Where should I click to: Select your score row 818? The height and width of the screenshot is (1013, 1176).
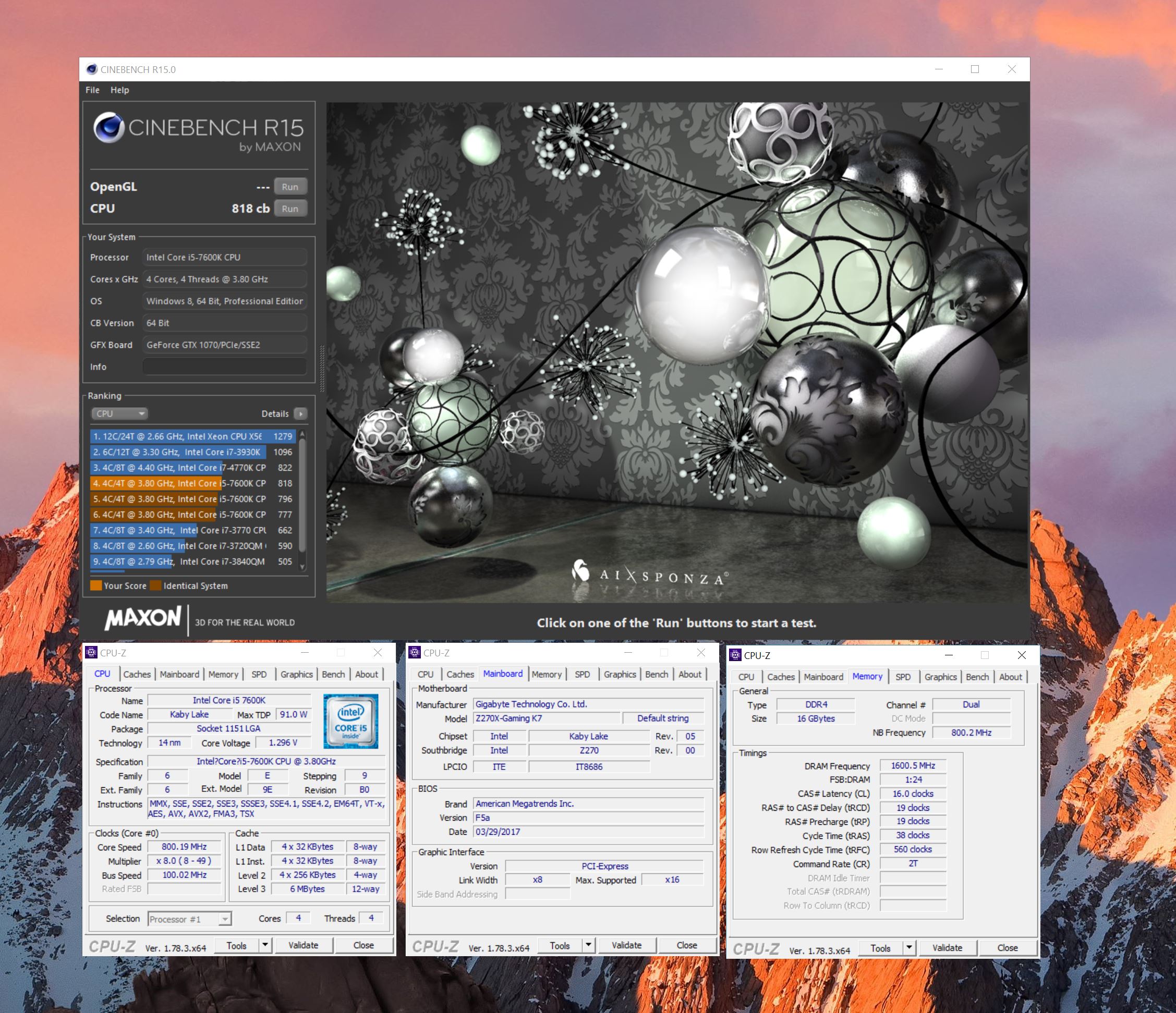coord(193,483)
